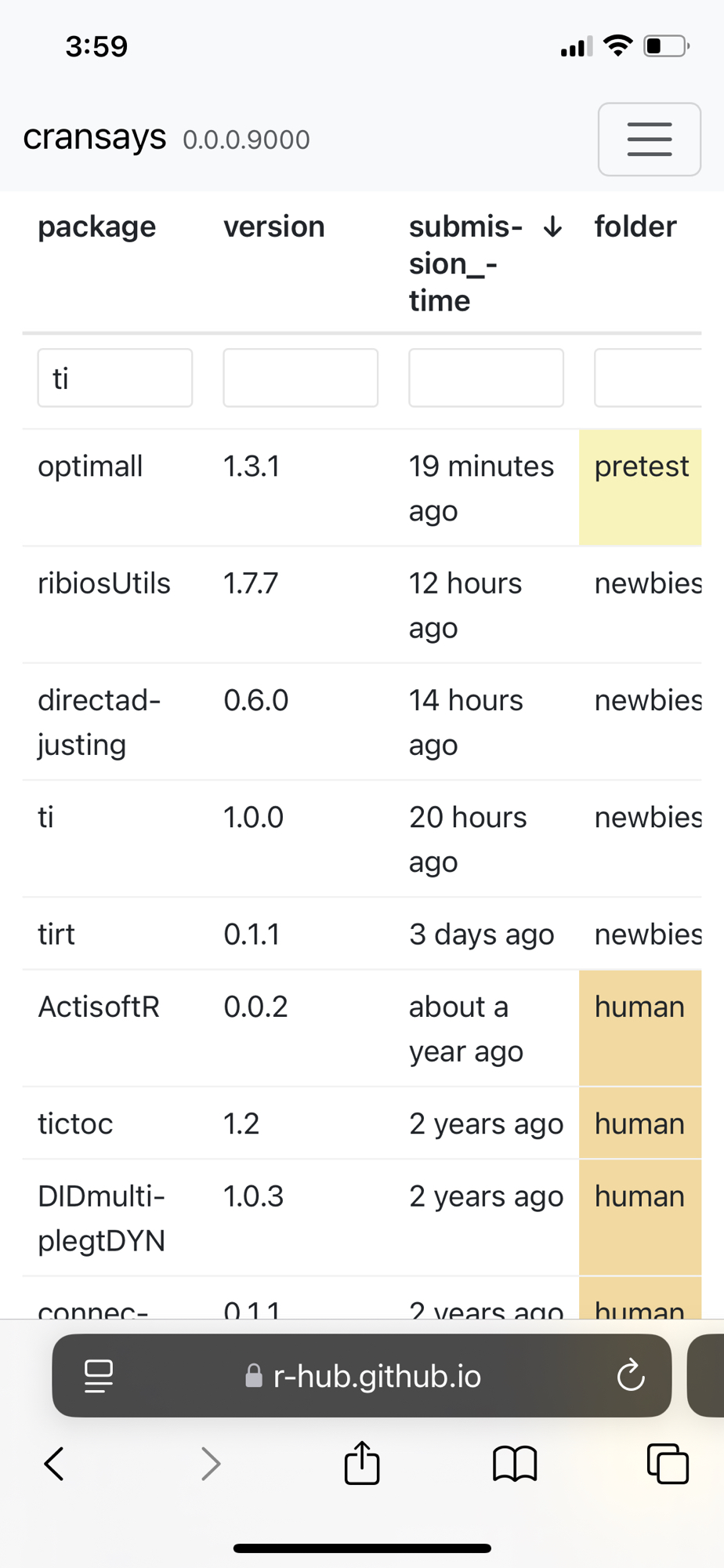Screen dimensions: 724x1568
Task: Select the yellow pretest folder cell
Action: coord(640,487)
